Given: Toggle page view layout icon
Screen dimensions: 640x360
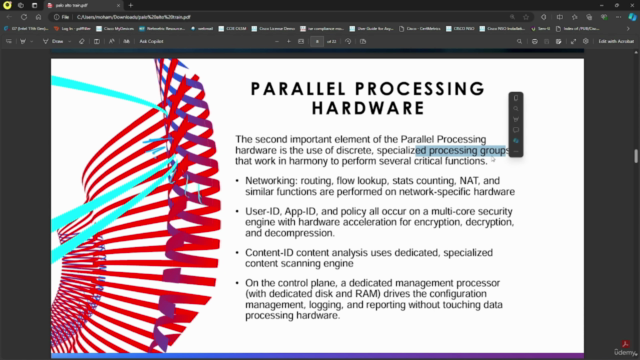Looking at the screenshot, I should point(97,41).
